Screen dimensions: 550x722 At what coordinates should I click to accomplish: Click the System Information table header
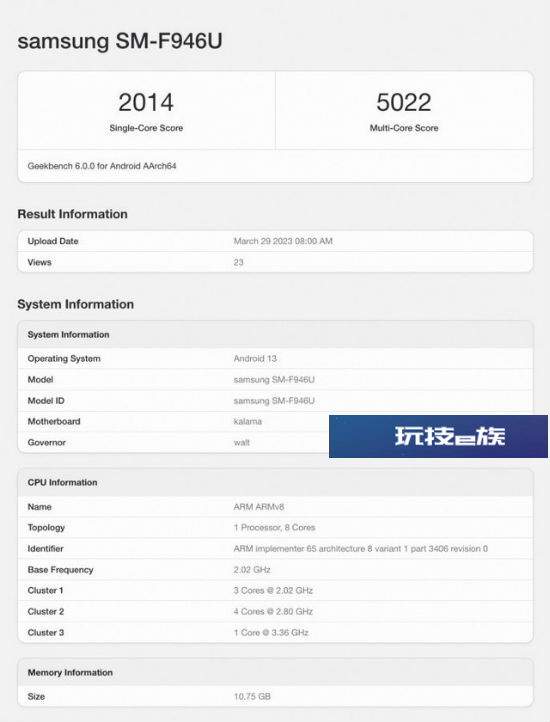(x=275, y=335)
